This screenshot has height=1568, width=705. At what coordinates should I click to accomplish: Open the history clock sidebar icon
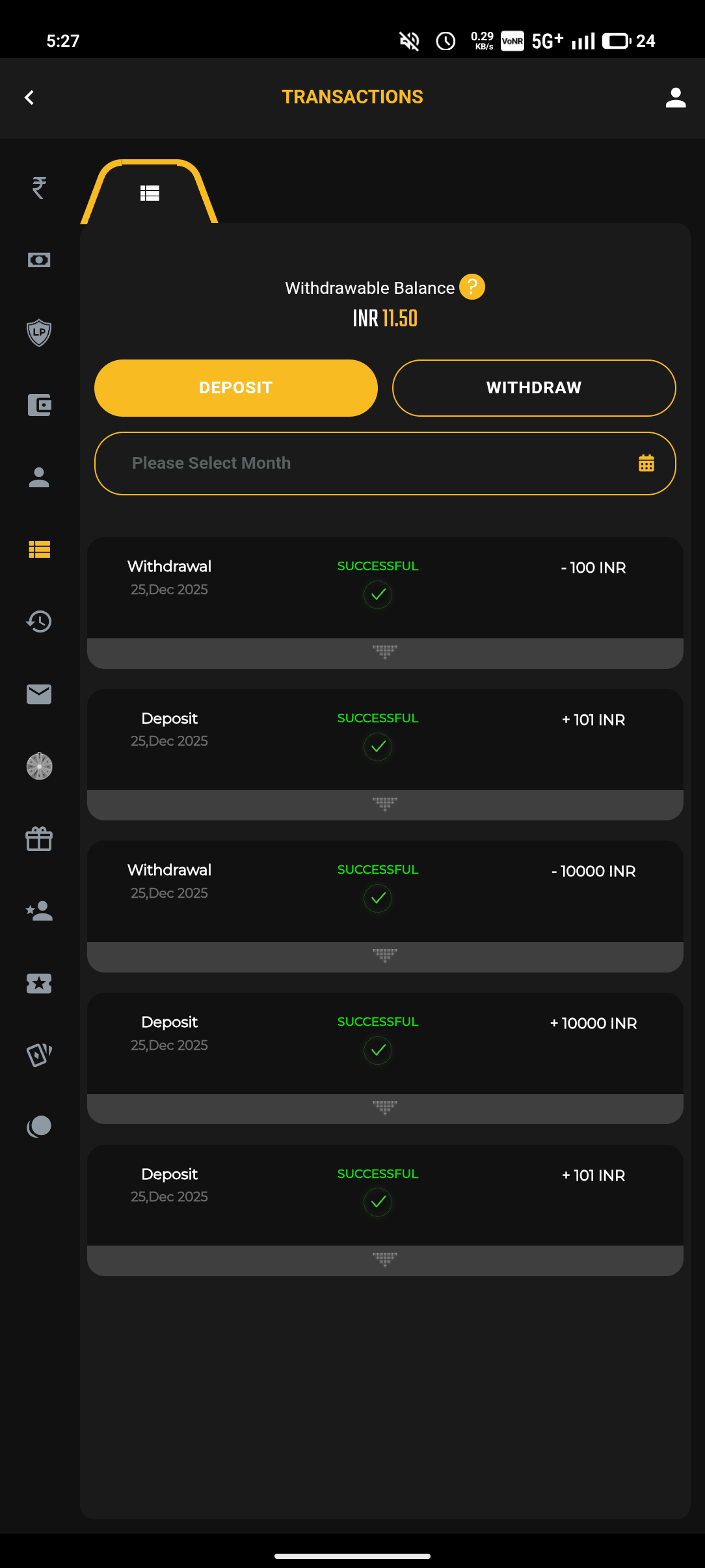tap(39, 621)
